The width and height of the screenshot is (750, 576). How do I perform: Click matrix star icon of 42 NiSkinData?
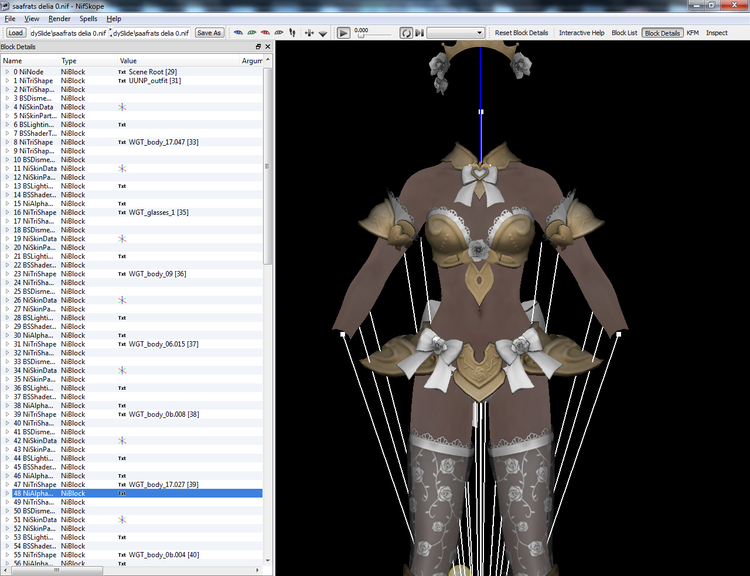click(122, 441)
